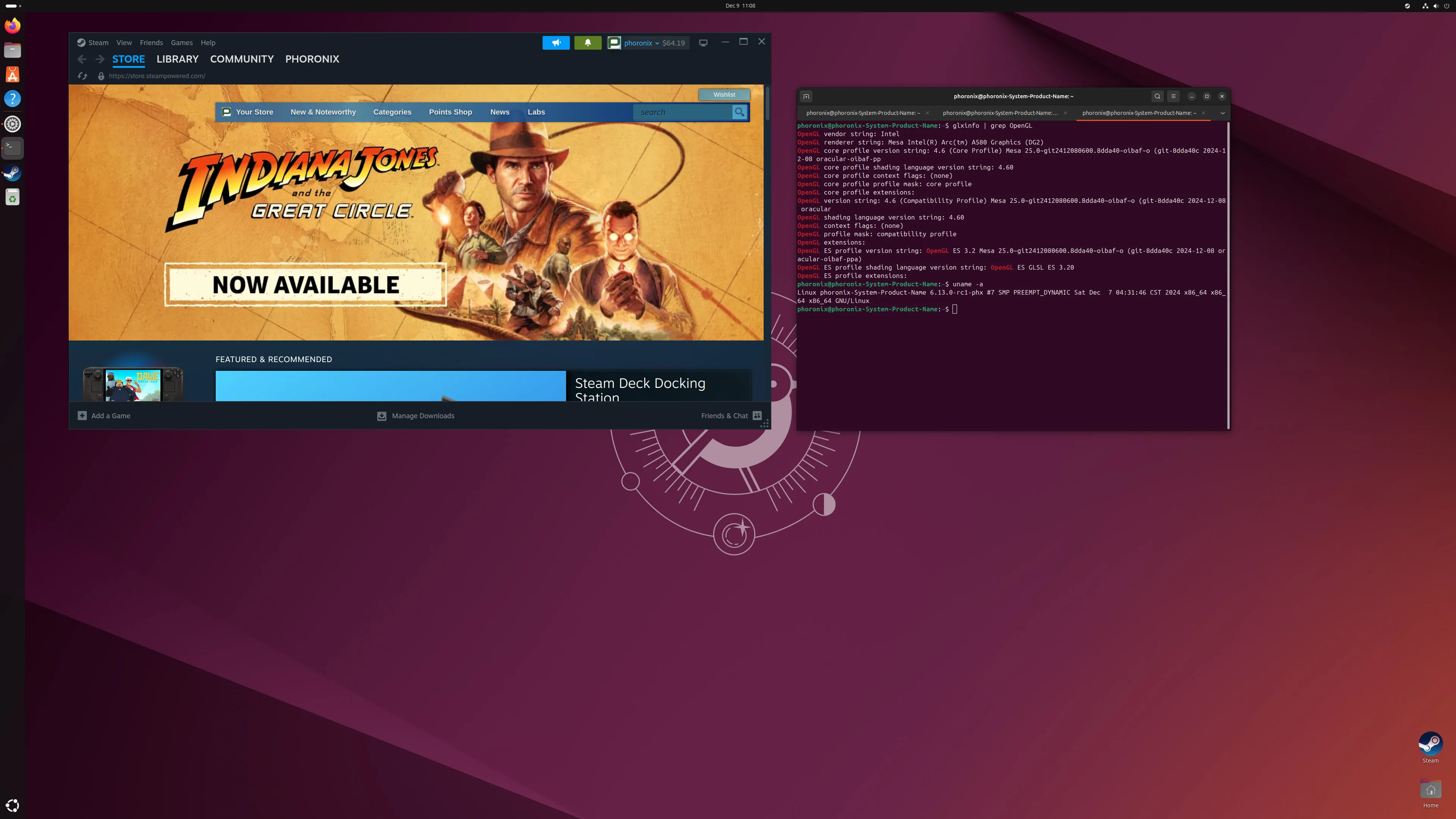This screenshot has height=819, width=1456.
Task: Open Activities workspace indicator
Action: (13, 6)
